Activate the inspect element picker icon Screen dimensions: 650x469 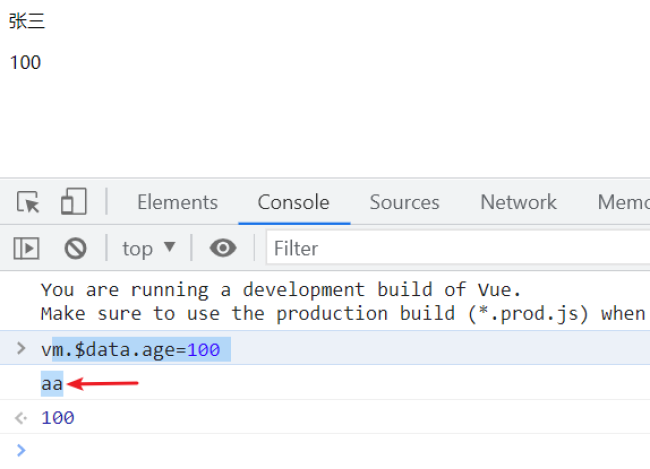point(29,202)
